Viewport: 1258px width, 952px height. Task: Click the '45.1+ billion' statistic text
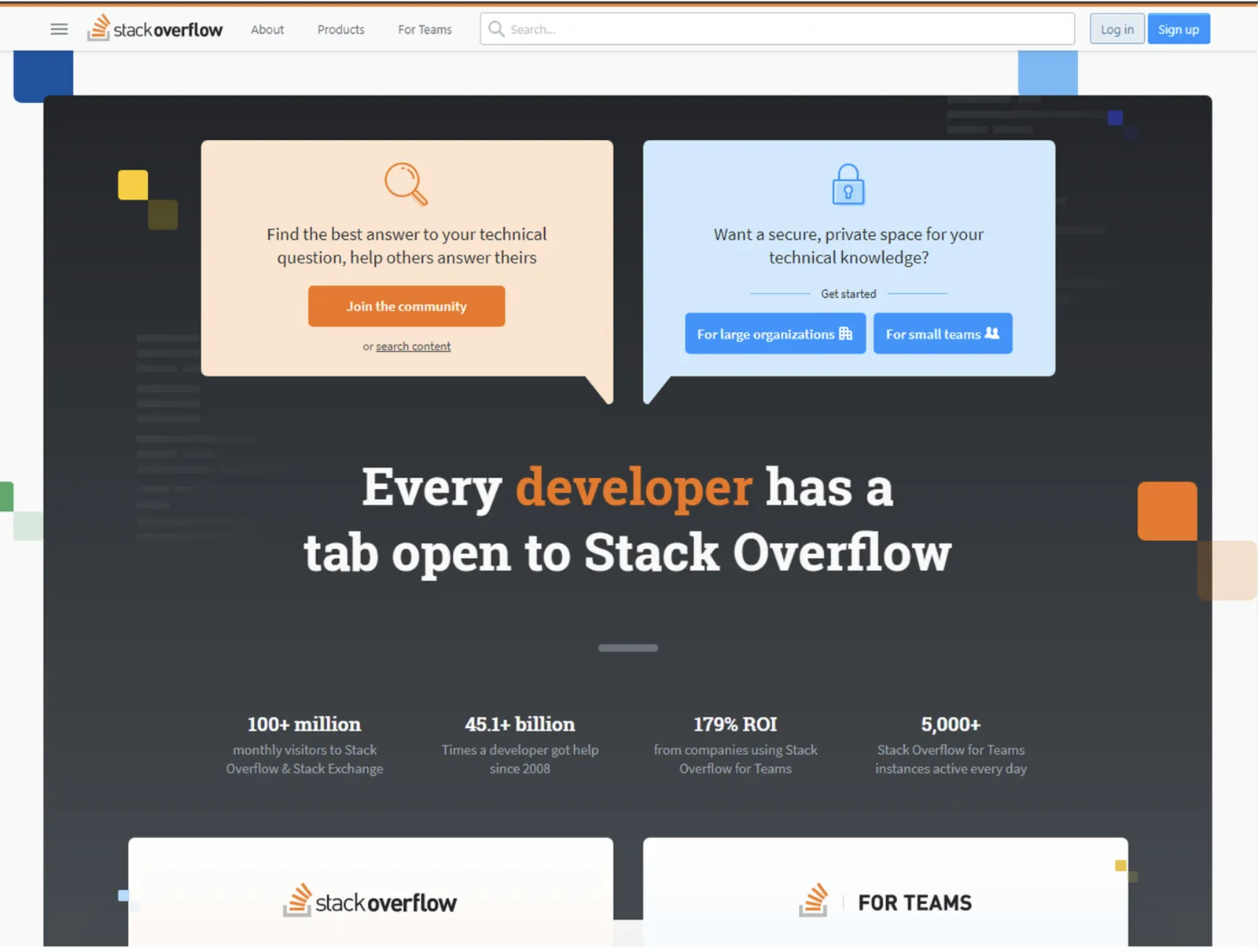click(x=520, y=724)
